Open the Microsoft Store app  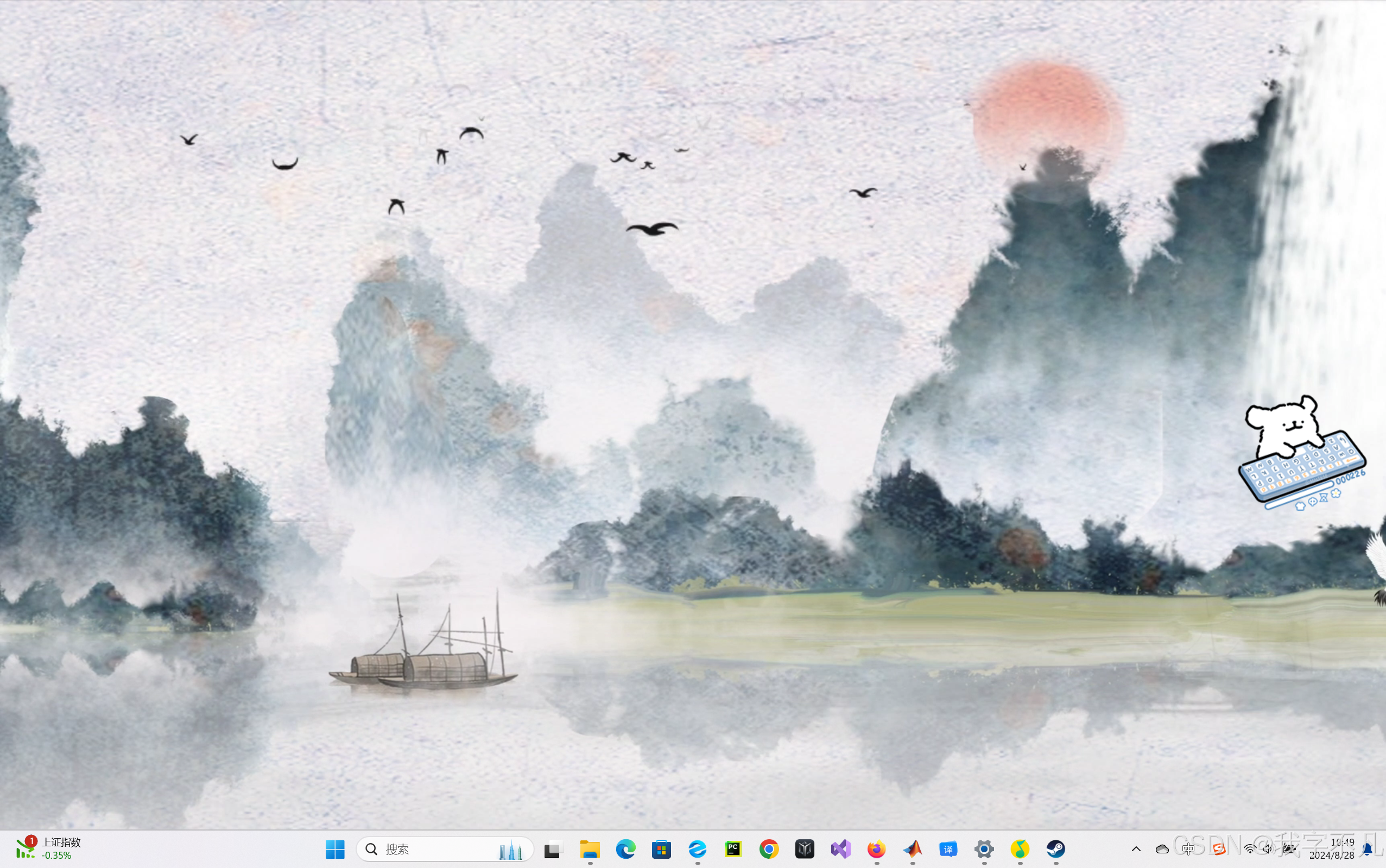[x=661, y=848]
